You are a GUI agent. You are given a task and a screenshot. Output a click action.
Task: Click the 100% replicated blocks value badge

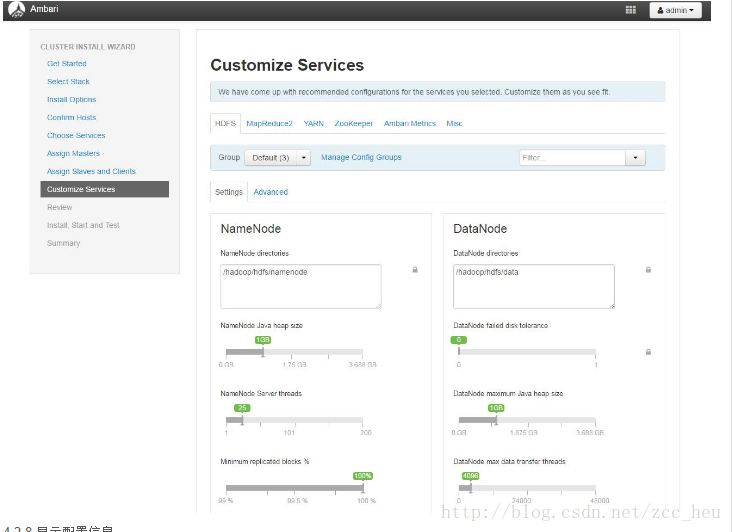click(363, 476)
